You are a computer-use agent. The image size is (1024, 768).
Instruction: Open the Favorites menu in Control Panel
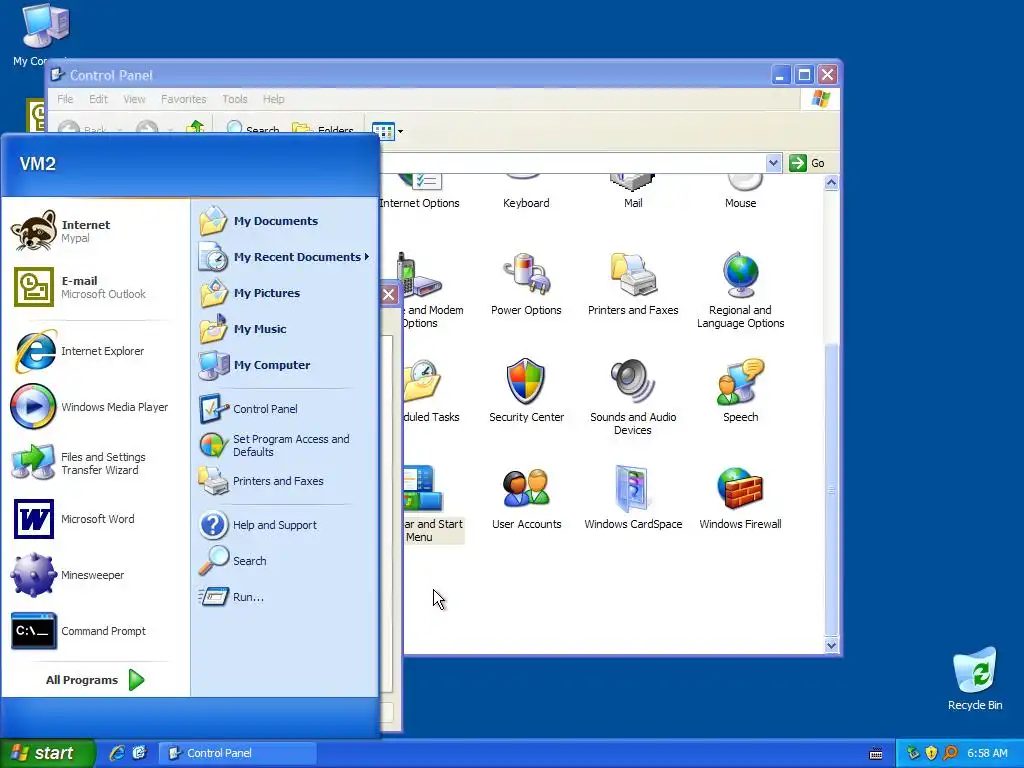click(184, 99)
